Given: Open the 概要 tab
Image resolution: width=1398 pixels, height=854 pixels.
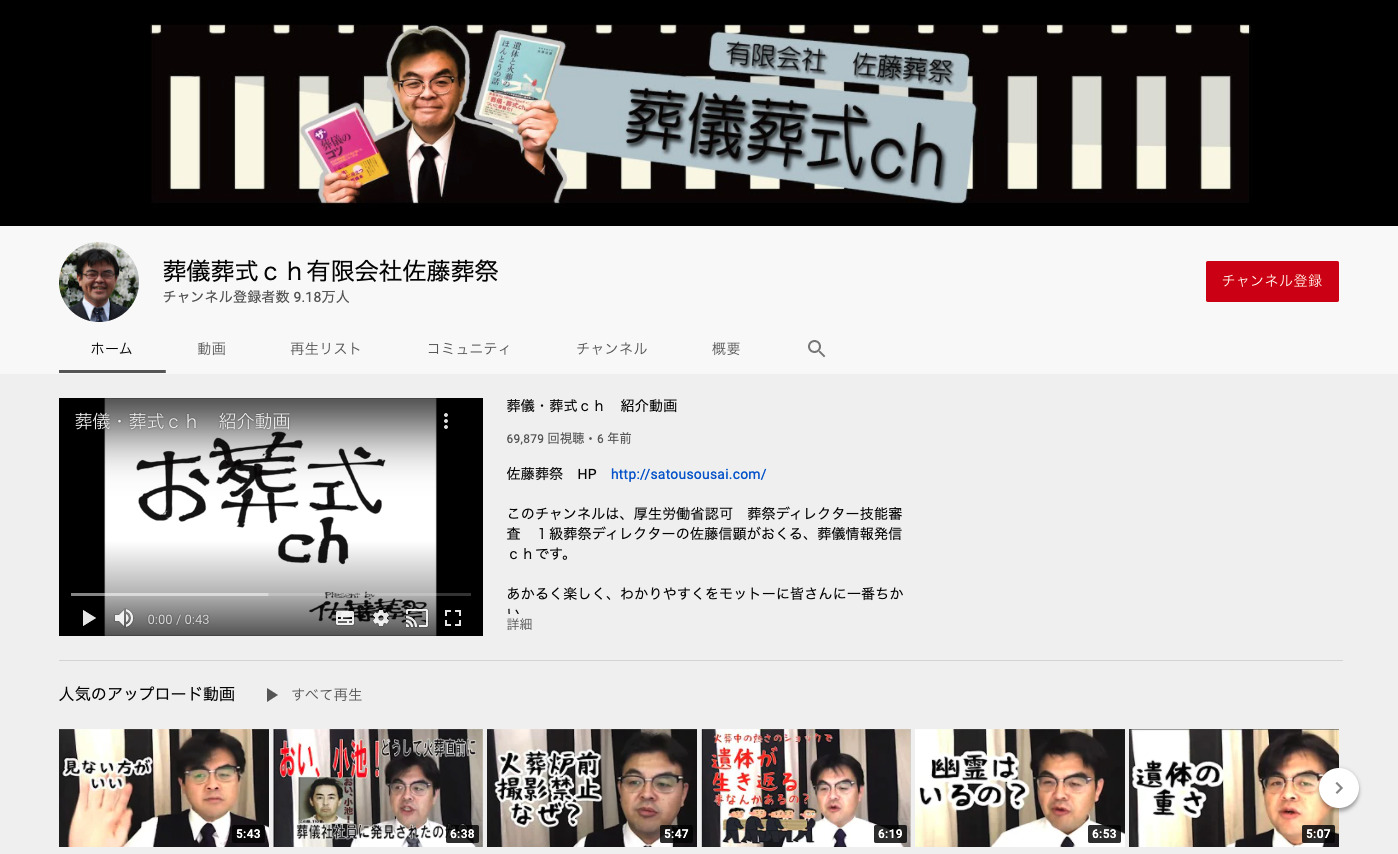Looking at the screenshot, I should point(726,349).
